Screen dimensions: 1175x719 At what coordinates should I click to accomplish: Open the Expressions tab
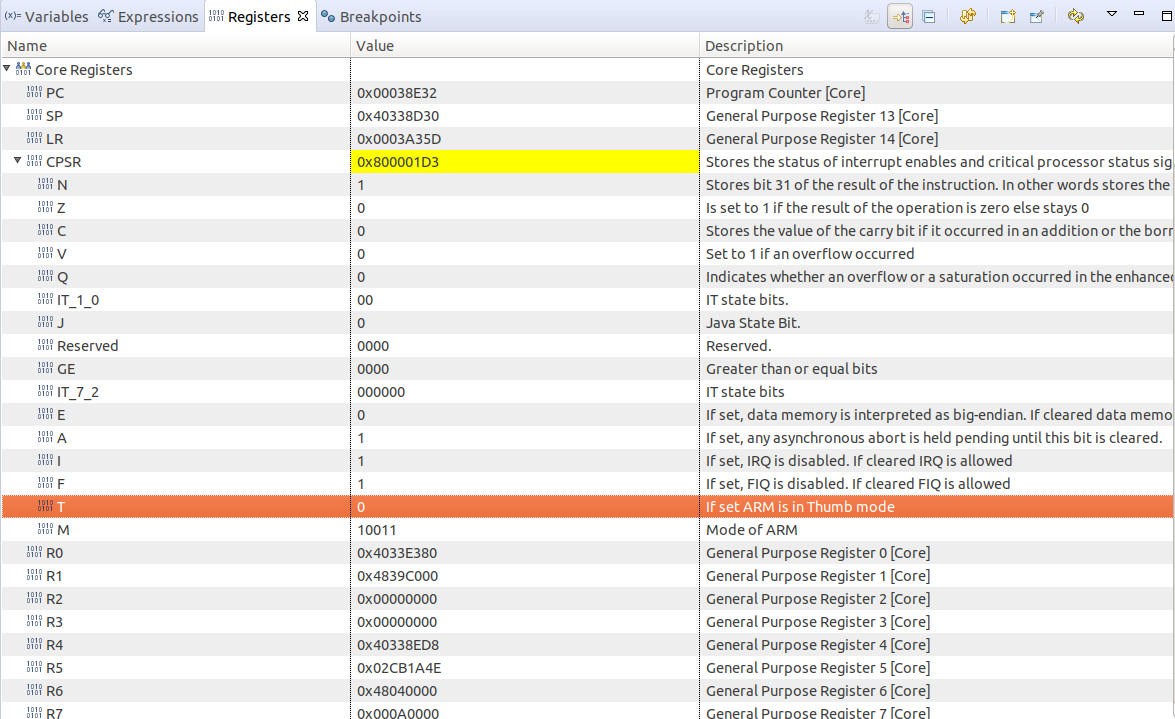tap(148, 17)
